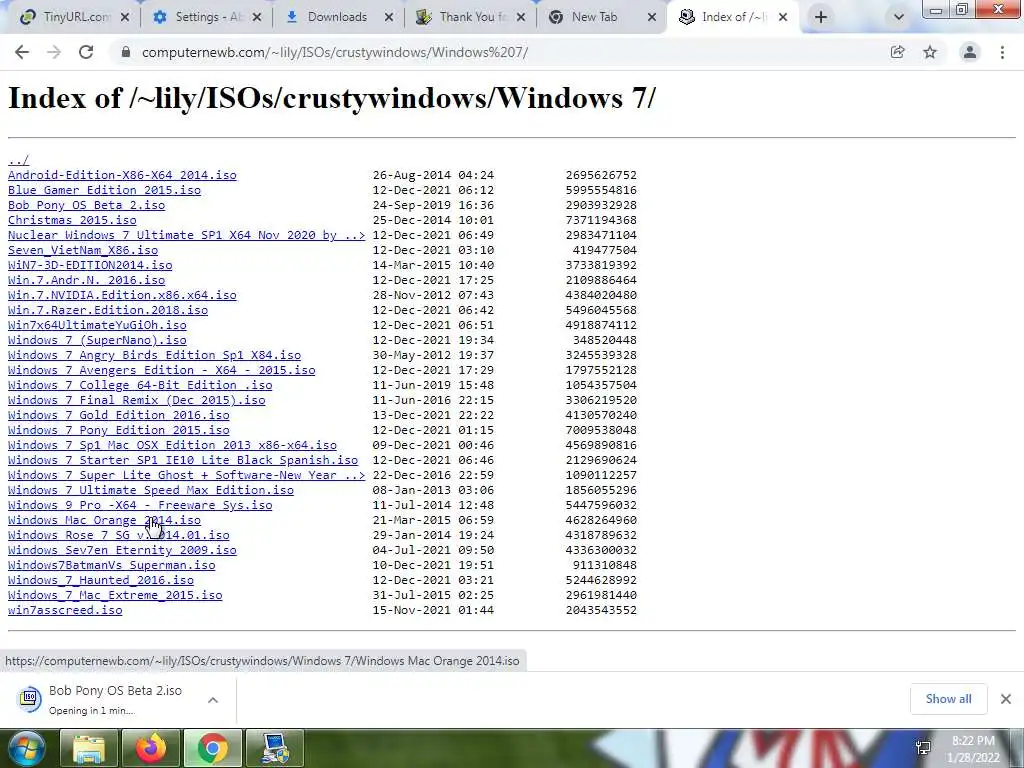Image resolution: width=1024 pixels, height=768 pixels.
Task: Download Windows Mac Orange 2014.iso
Action: (104, 520)
